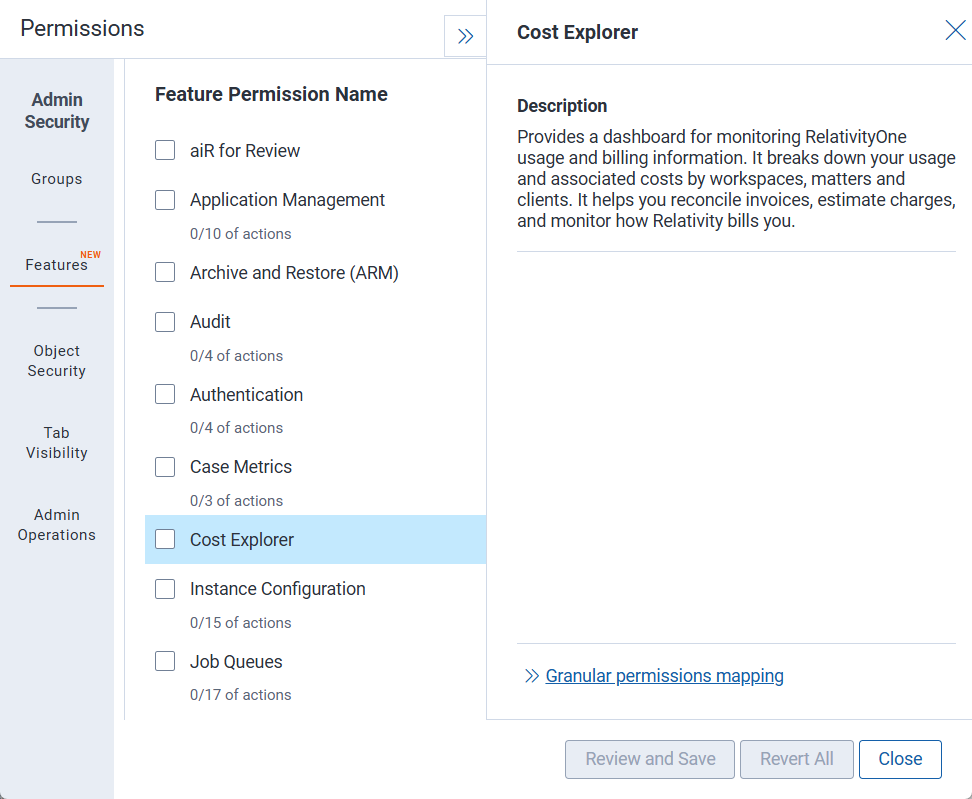Collapse the details panel with double-chevron icon
The height and width of the screenshot is (799, 972).
pyautogui.click(x=465, y=37)
